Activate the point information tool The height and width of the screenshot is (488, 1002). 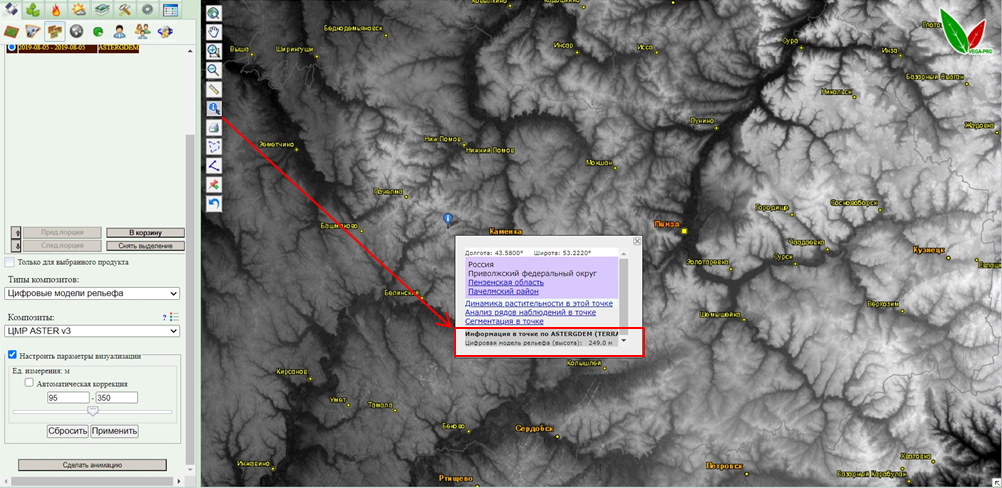[x=214, y=108]
